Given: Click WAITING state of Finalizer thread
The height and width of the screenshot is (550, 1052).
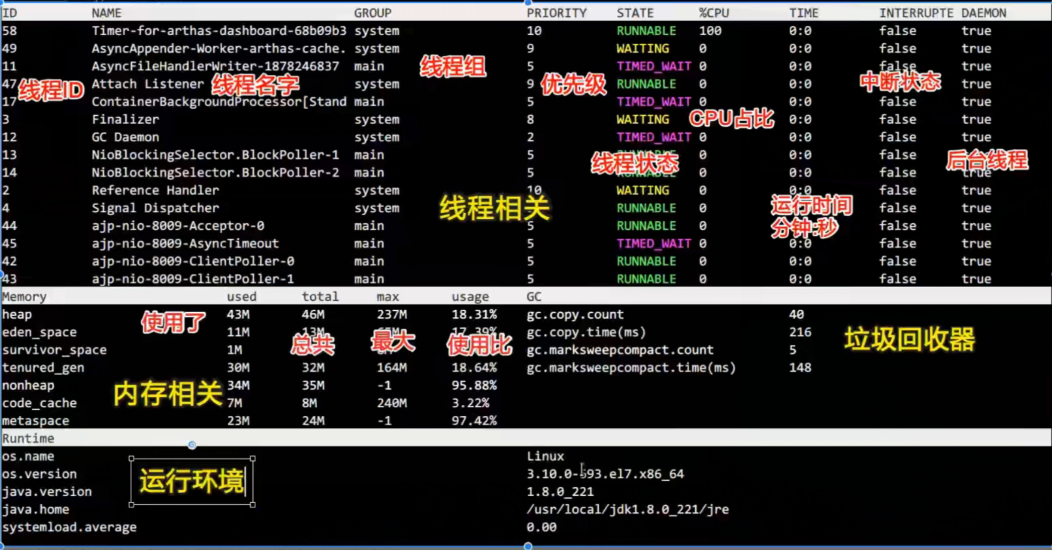Looking at the screenshot, I should click(643, 119).
